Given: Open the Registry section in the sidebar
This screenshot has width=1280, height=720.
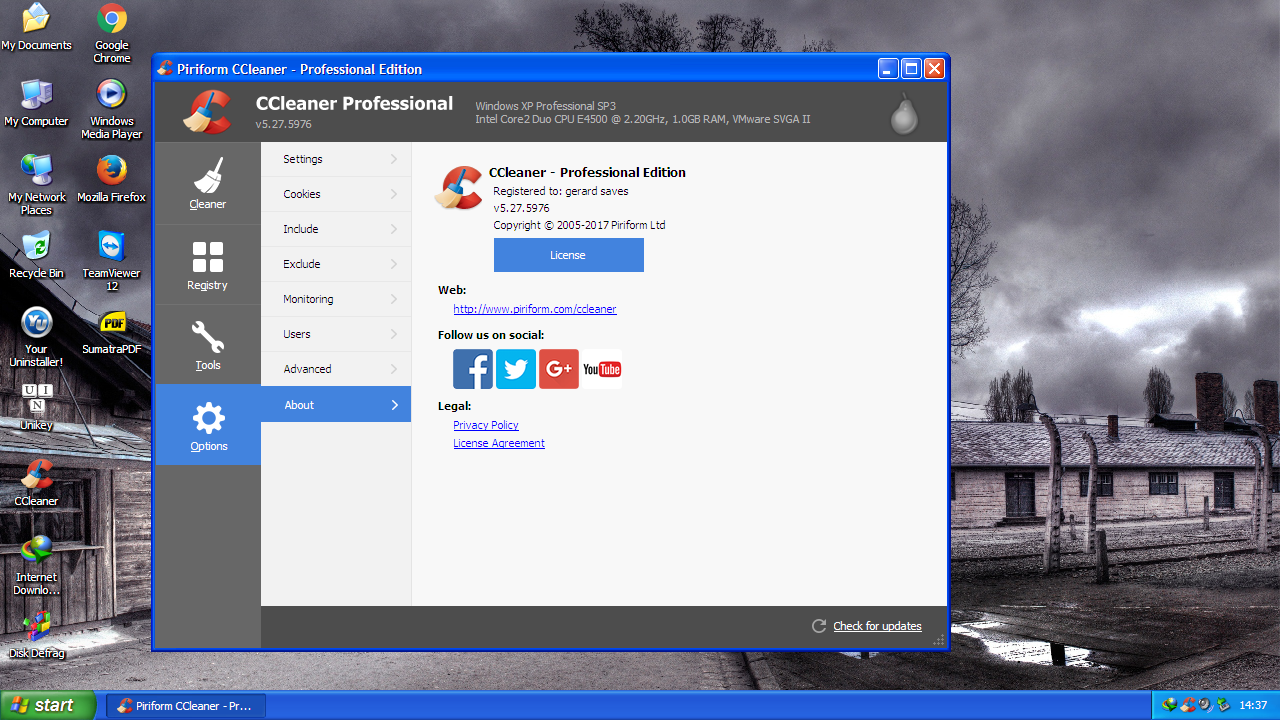Looking at the screenshot, I should click(208, 264).
